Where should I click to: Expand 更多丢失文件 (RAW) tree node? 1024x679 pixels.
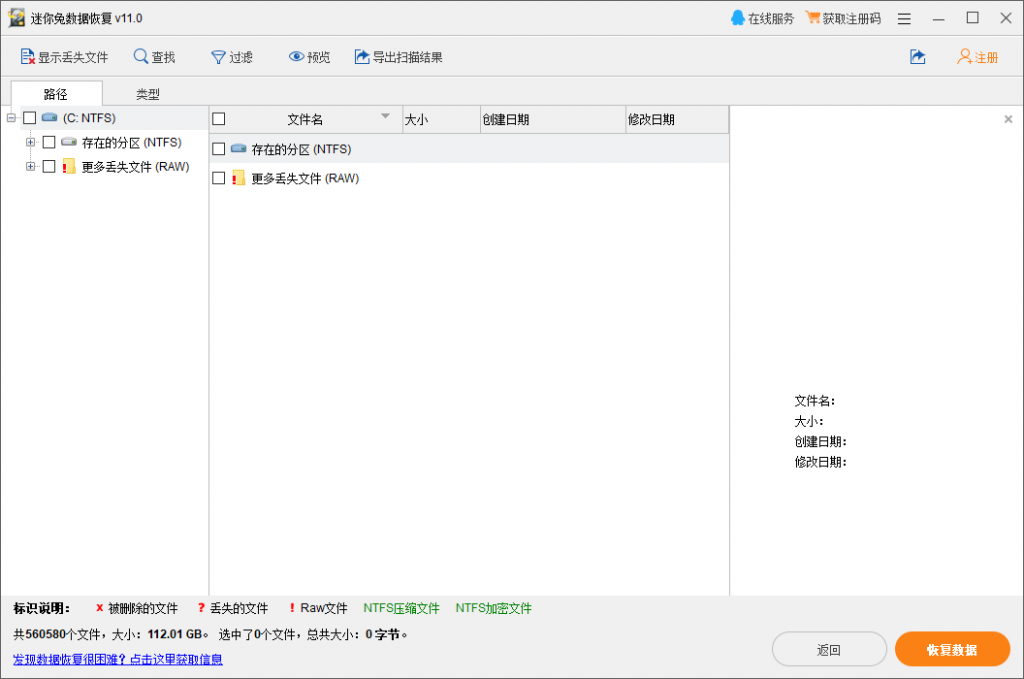click(x=30, y=166)
